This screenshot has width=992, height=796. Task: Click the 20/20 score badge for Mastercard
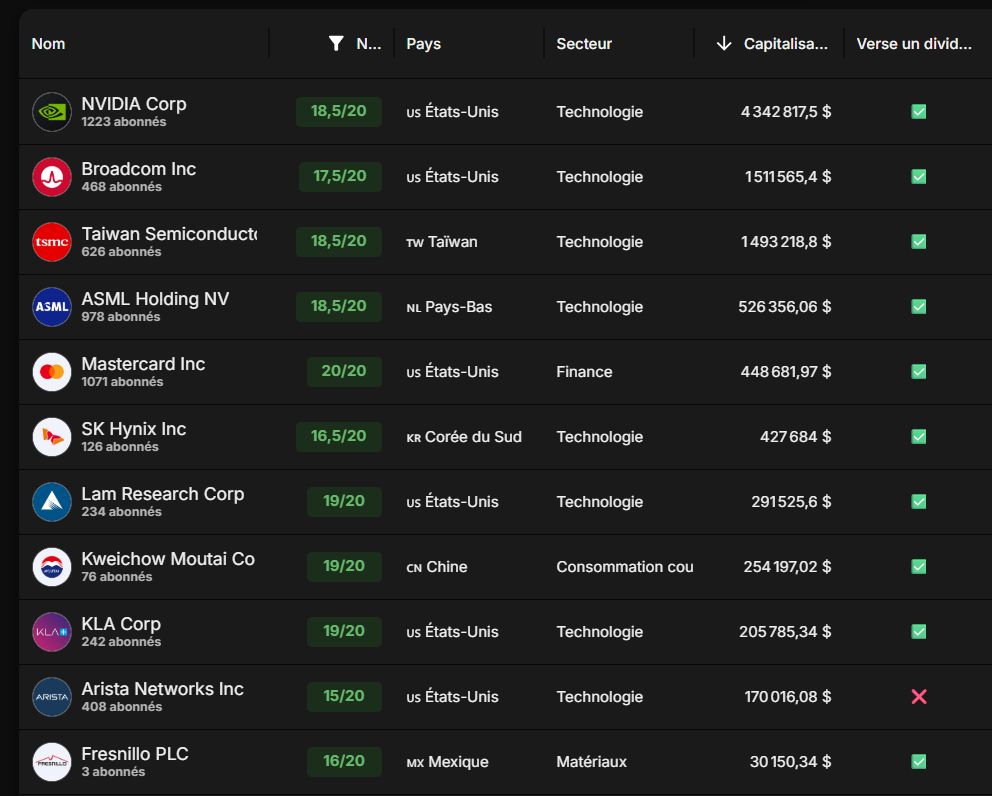344,371
